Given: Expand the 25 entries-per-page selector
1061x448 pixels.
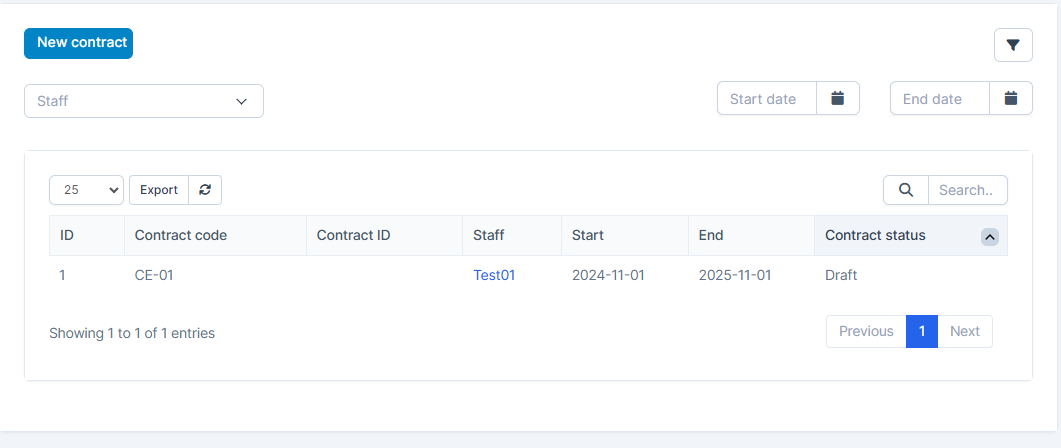Looking at the screenshot, I should pos(86,190).
